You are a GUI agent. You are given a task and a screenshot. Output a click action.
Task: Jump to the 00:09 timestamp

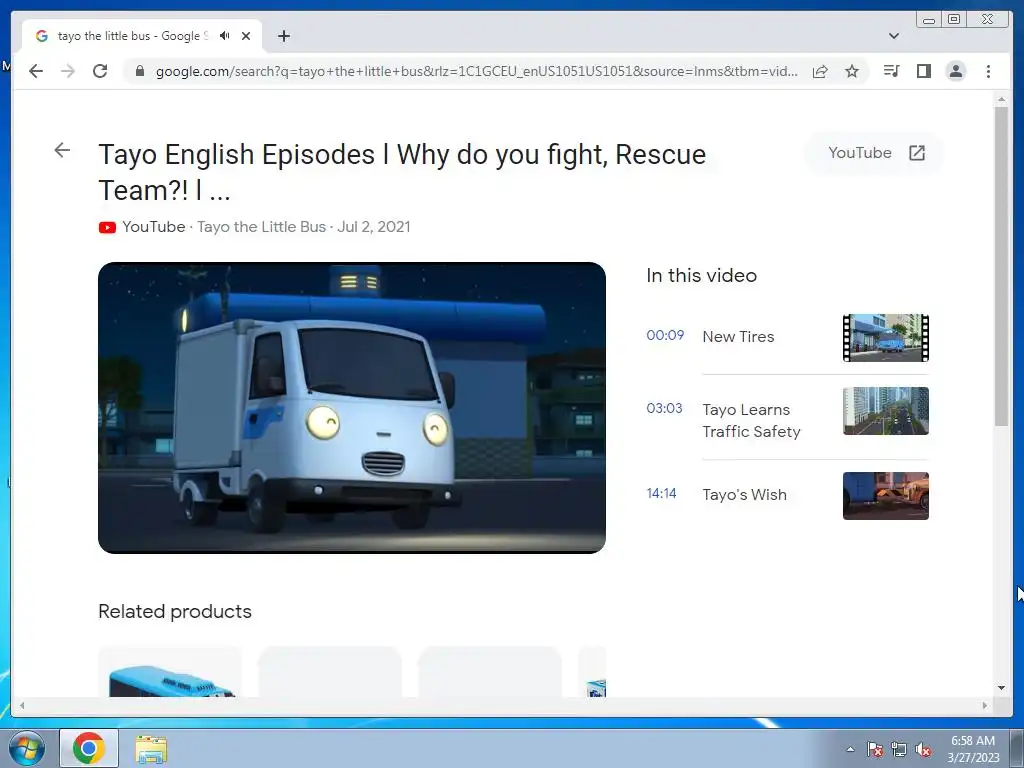click(665, 335)
